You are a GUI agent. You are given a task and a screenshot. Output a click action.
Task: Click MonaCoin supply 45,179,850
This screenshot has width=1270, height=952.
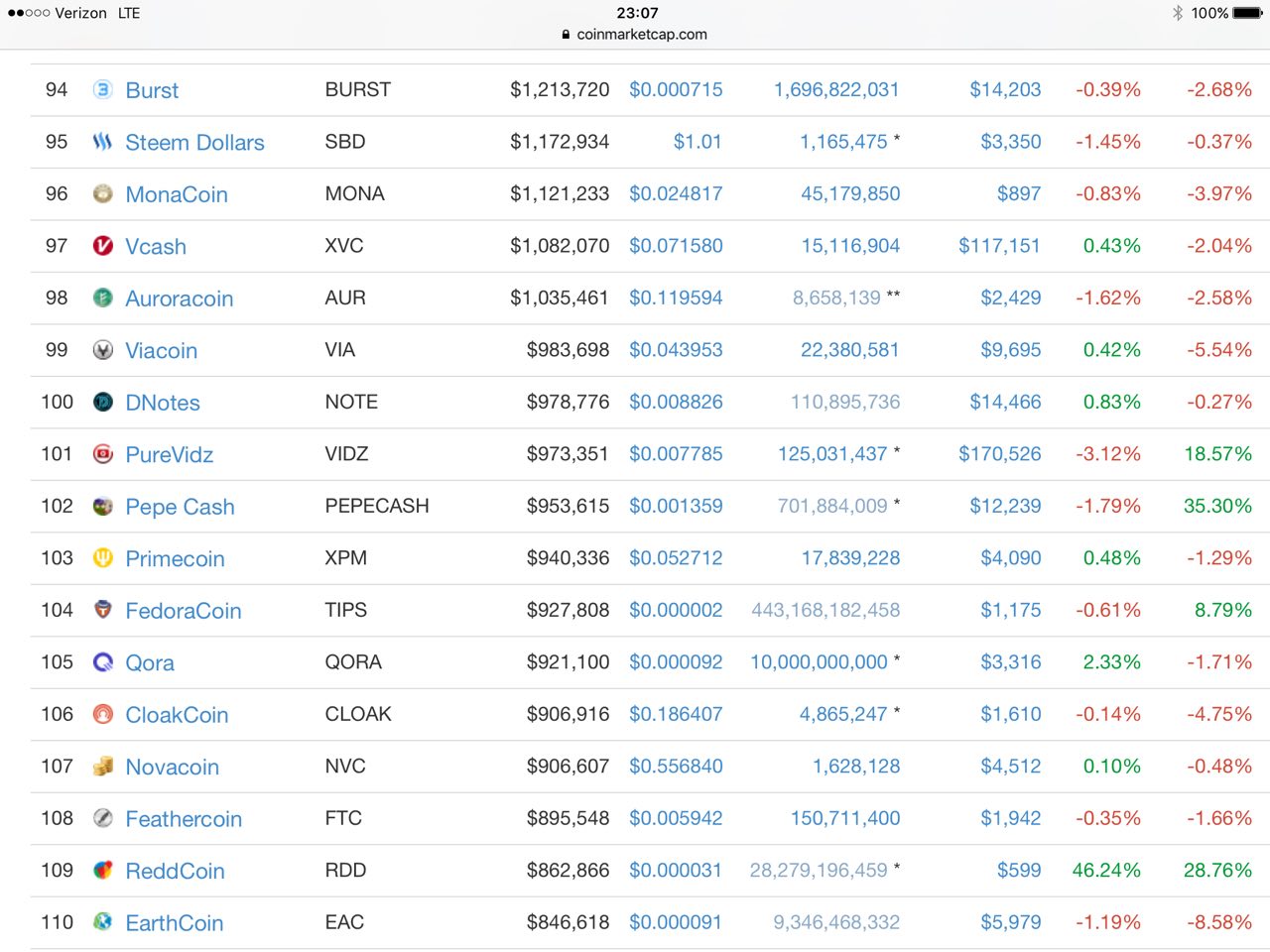click(x=850, y=193)
